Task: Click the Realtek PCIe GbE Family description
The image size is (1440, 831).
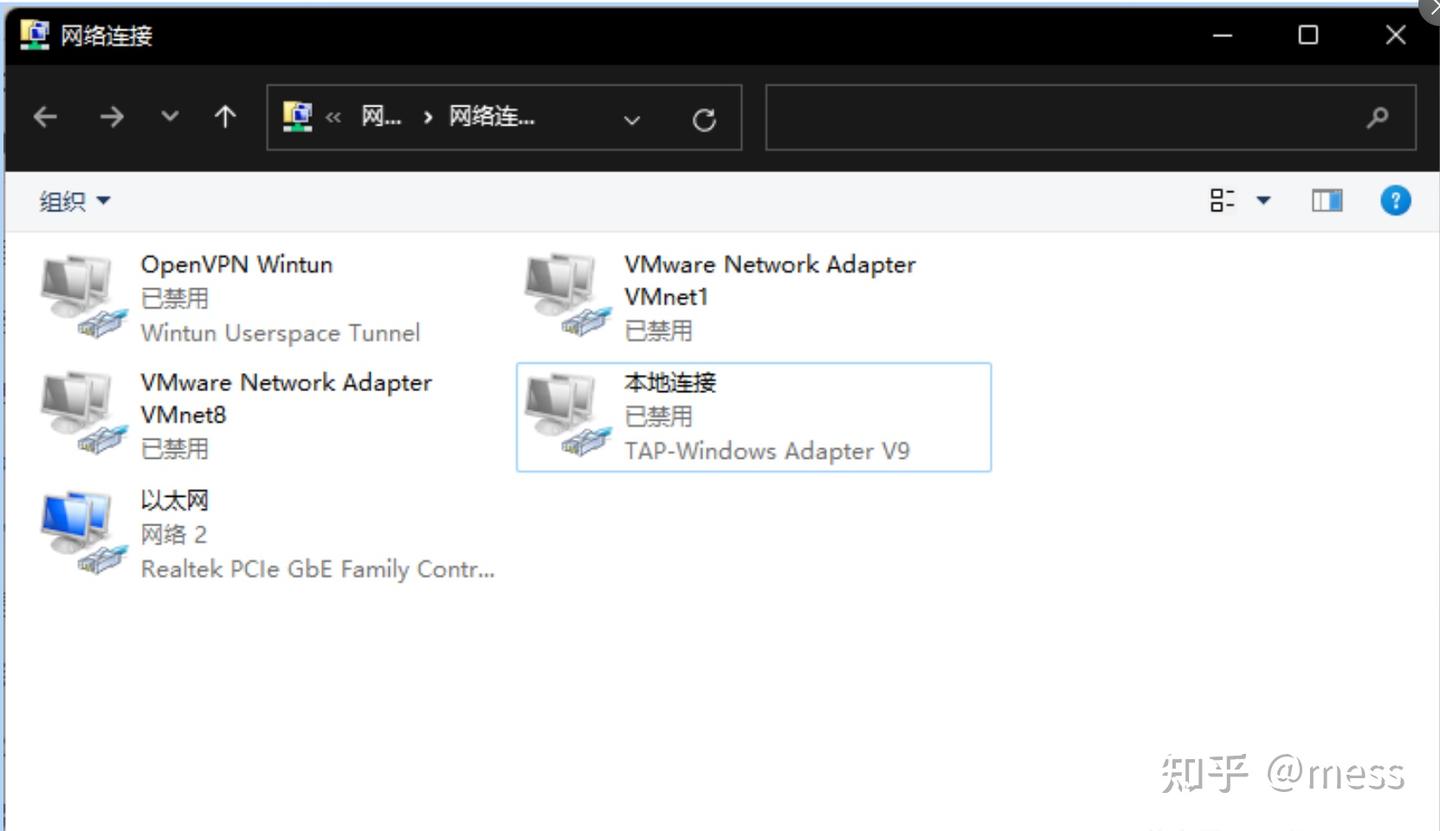Action: coord(317,569)
